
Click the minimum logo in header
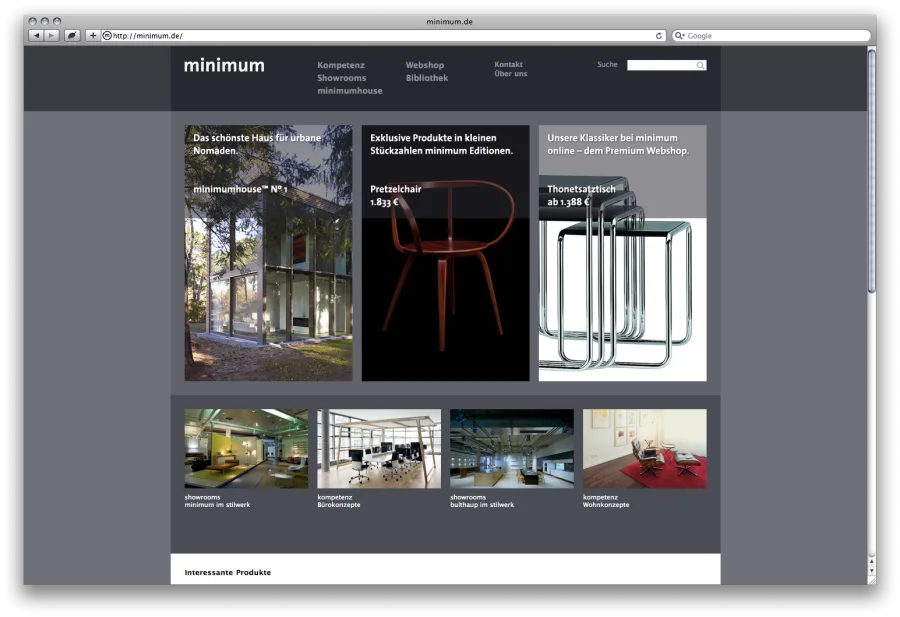(x=224, y=66)
